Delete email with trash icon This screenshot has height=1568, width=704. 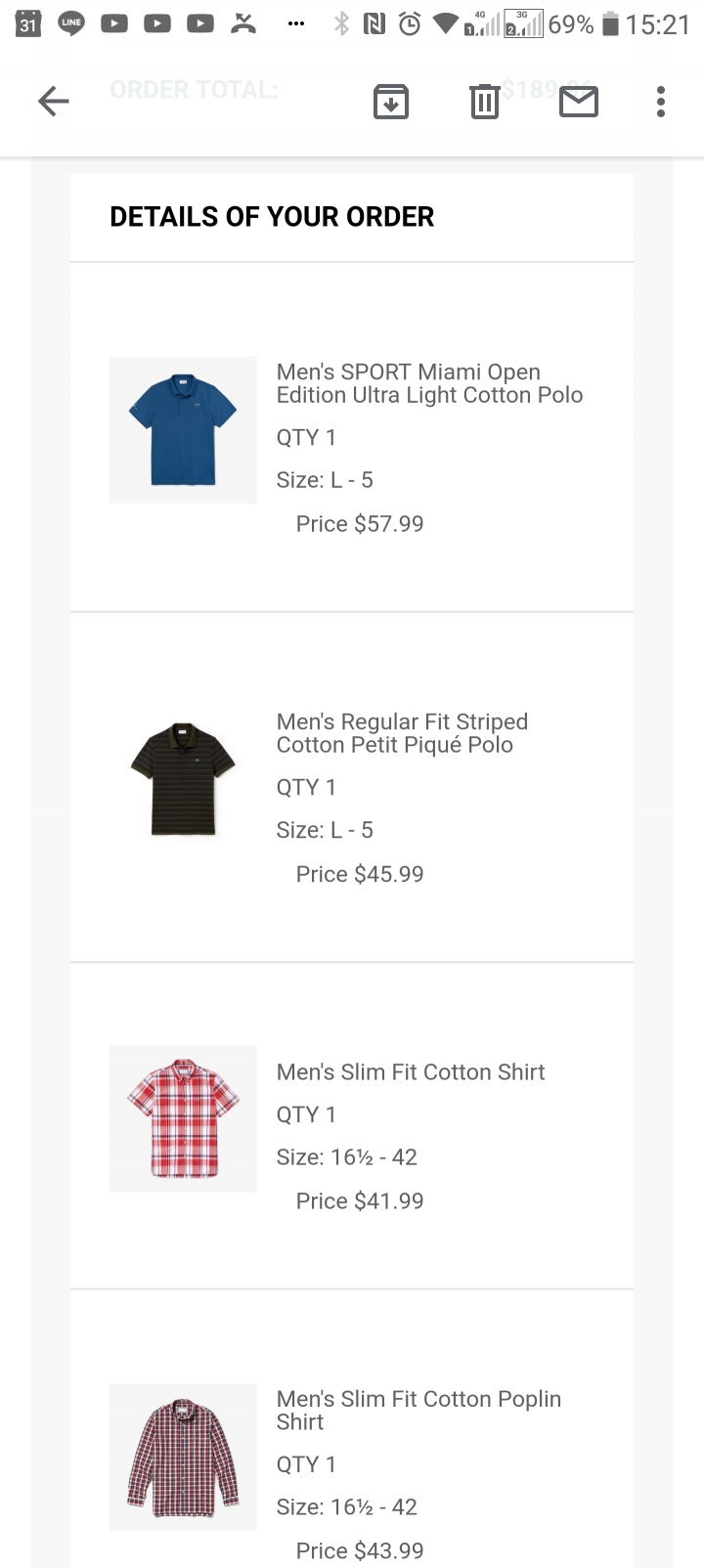click(484, 102)
